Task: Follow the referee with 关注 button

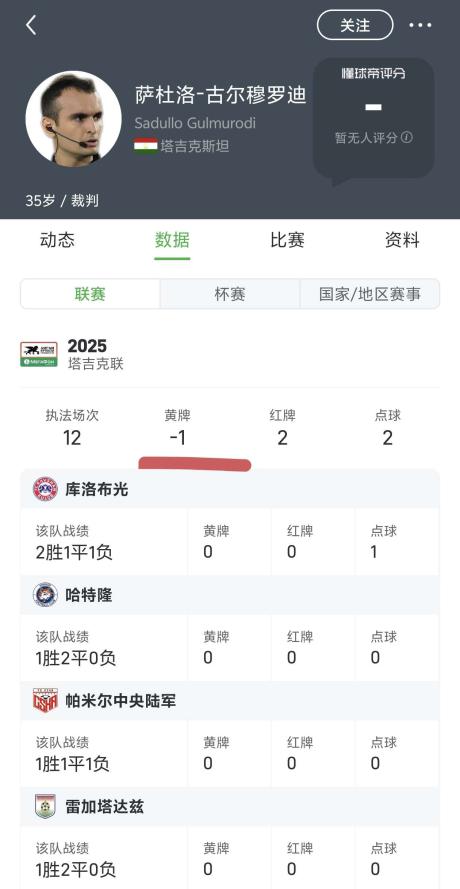Action: pos(355,26)
